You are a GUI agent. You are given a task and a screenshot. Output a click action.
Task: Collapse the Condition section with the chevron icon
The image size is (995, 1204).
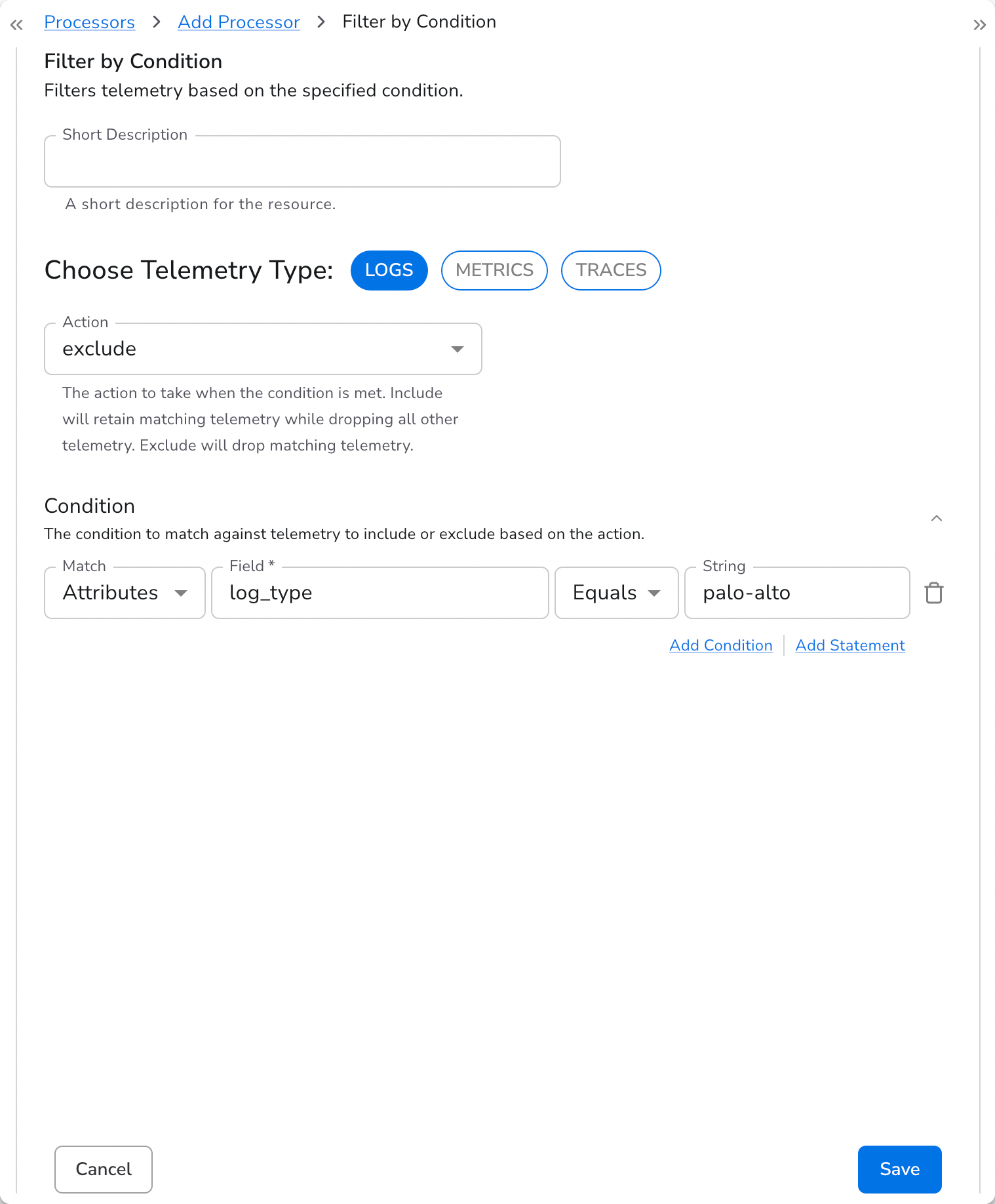click(937, 518)
